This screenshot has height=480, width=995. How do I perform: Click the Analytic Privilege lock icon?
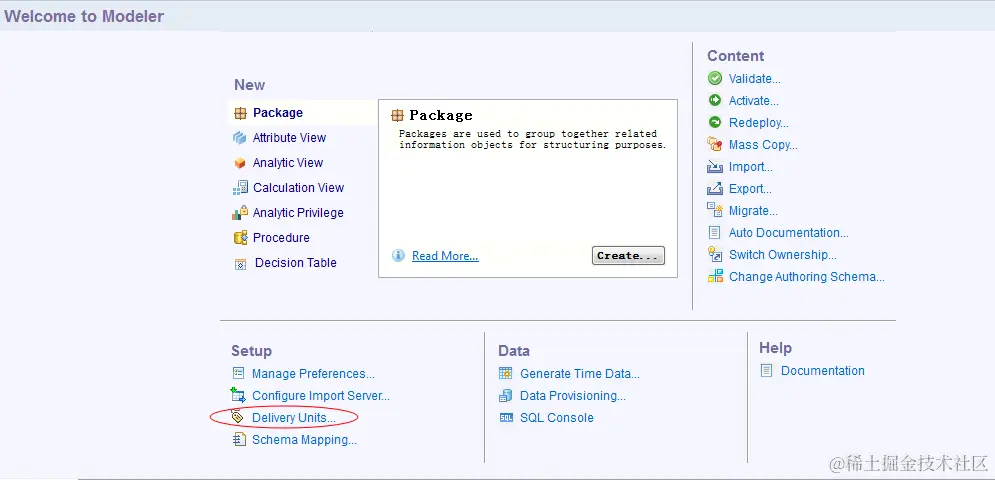pos(240,213)
